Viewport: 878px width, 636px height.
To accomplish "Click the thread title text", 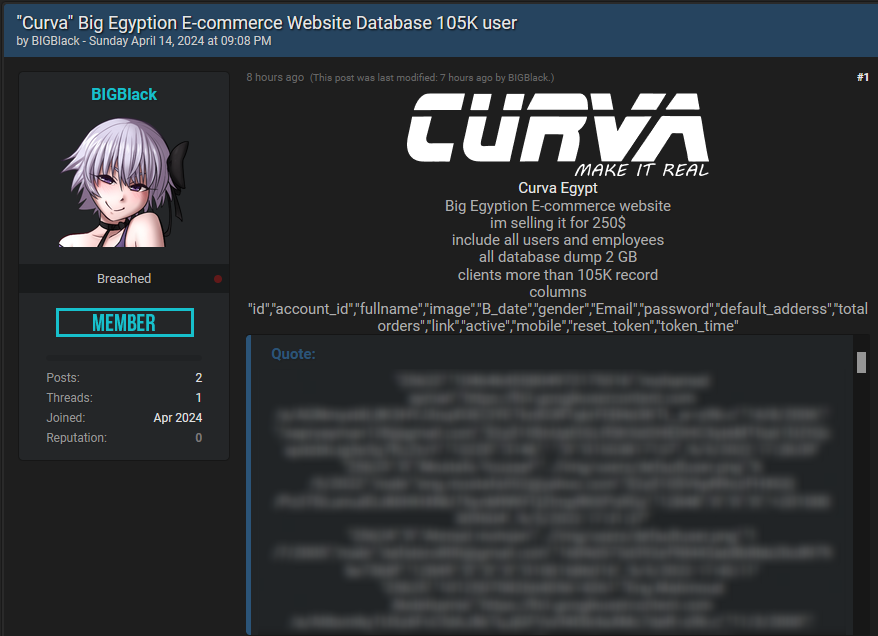I will [x=267, y=23].
